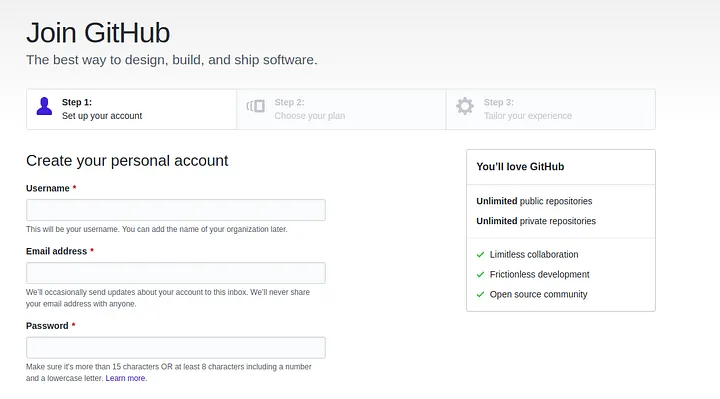720x399 pixels.
Task: Click the Password label
Action: [47, 326]
